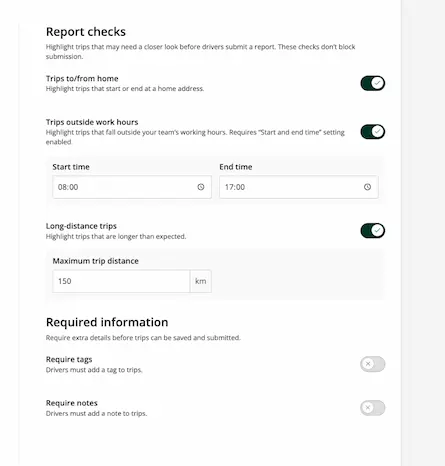Click the End time label

[x=236, y=167]
